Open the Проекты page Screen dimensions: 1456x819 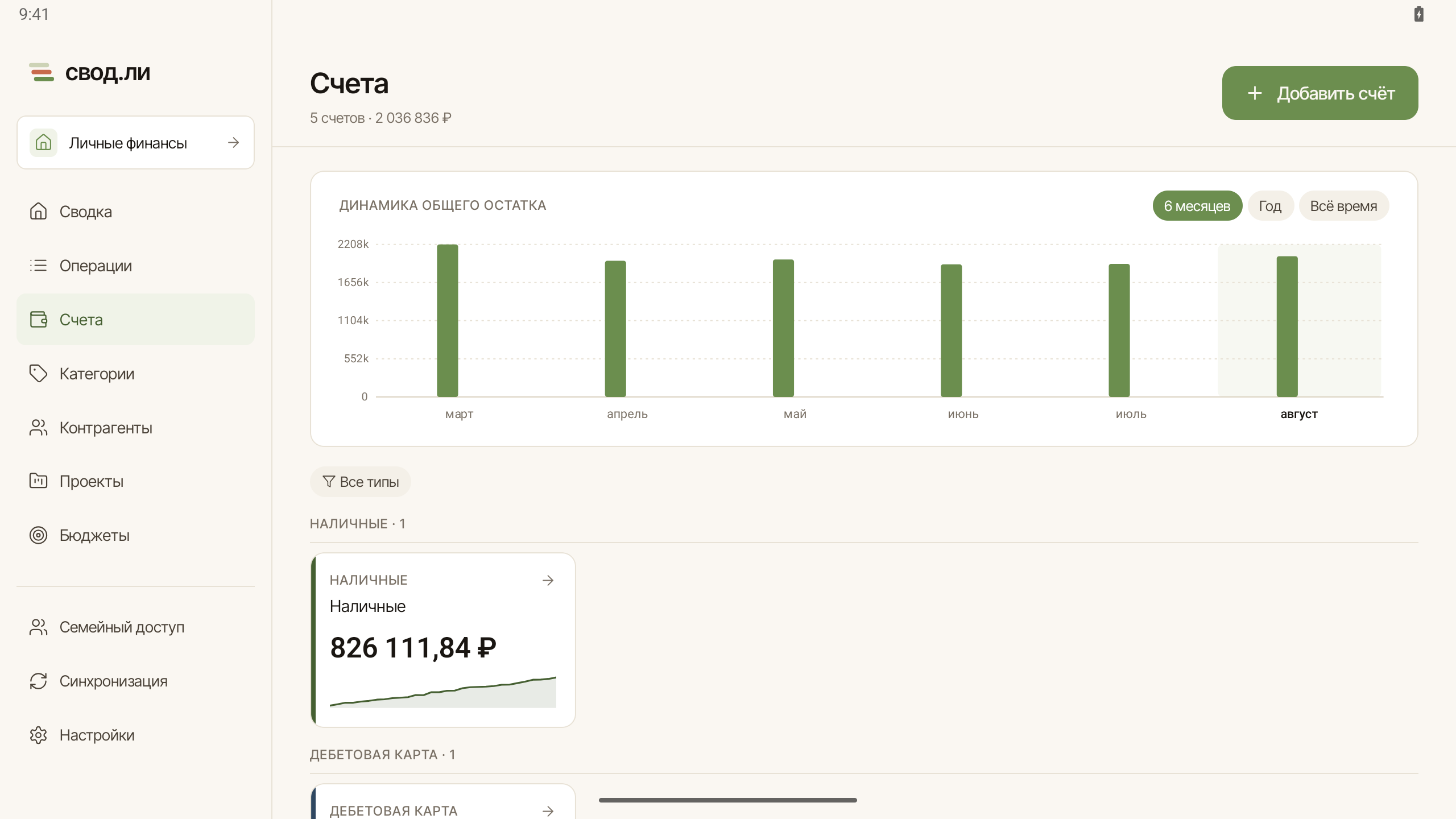(135, 481)
